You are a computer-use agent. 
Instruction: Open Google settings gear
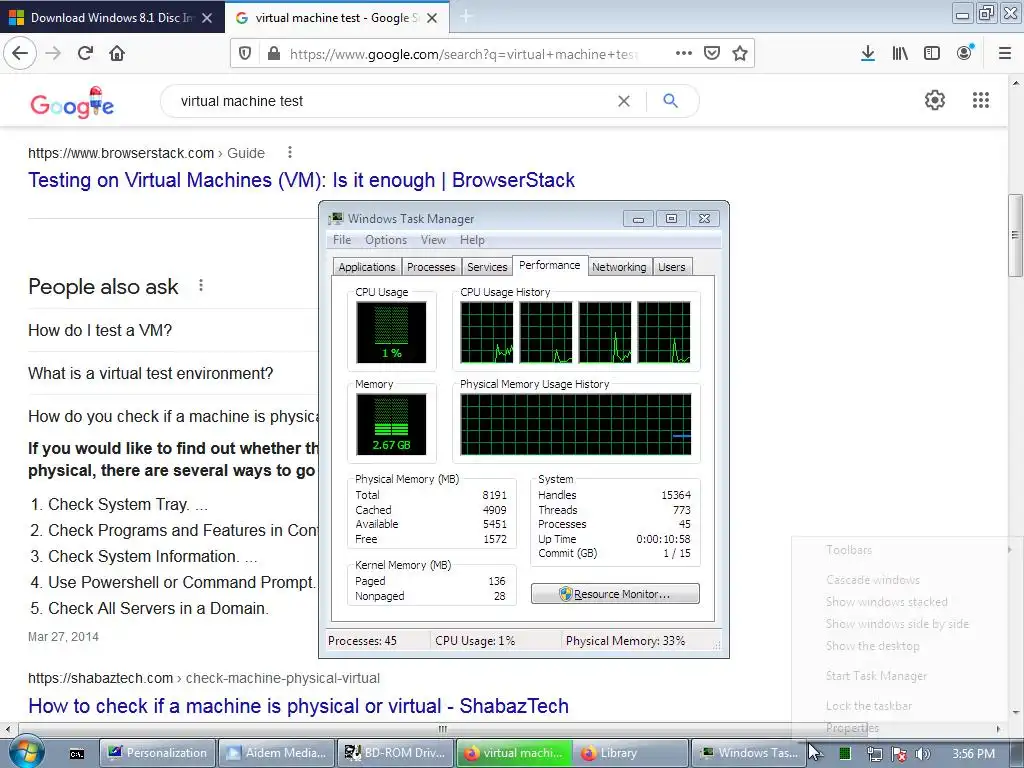(935, 100)
